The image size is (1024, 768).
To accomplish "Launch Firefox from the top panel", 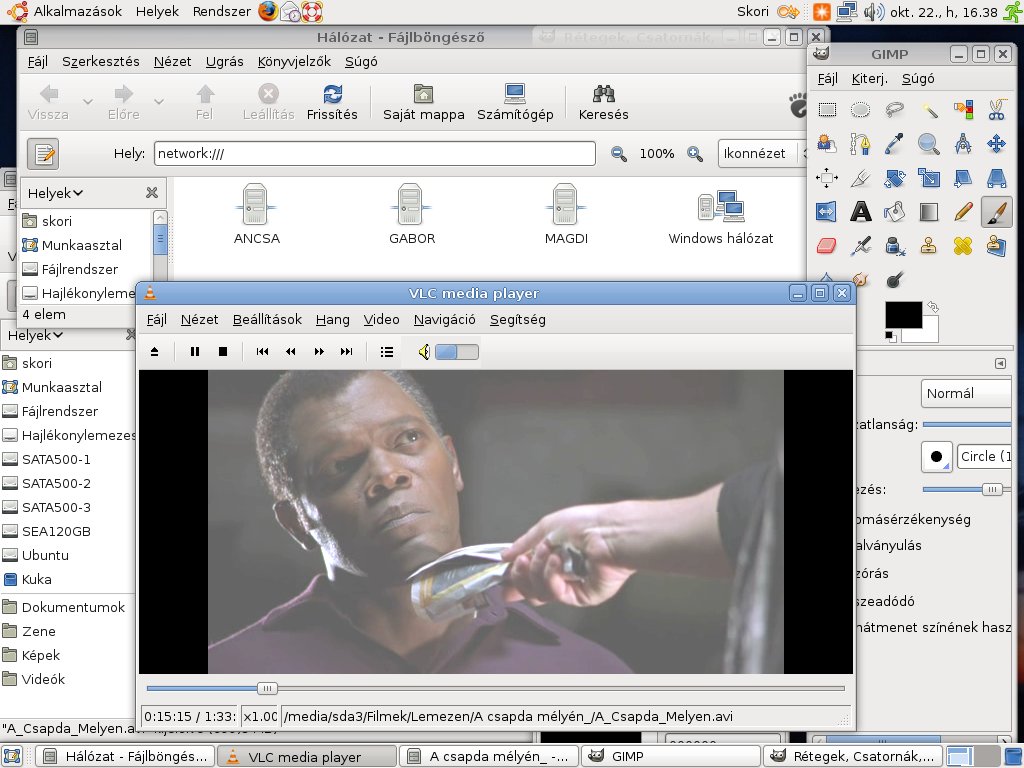I will 267,12.
